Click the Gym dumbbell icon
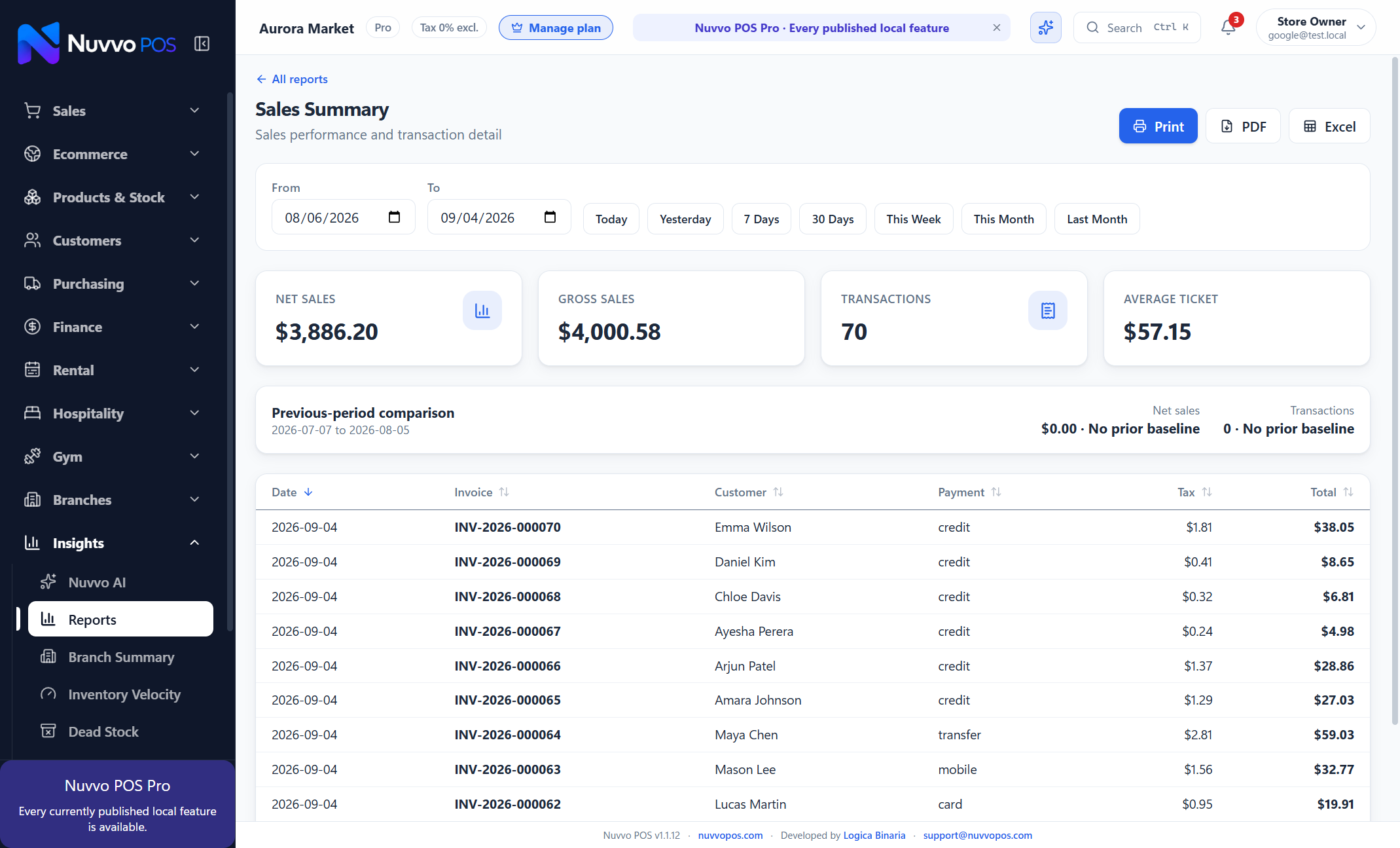Screen dimensions: 1400x848 coord(32,456)
